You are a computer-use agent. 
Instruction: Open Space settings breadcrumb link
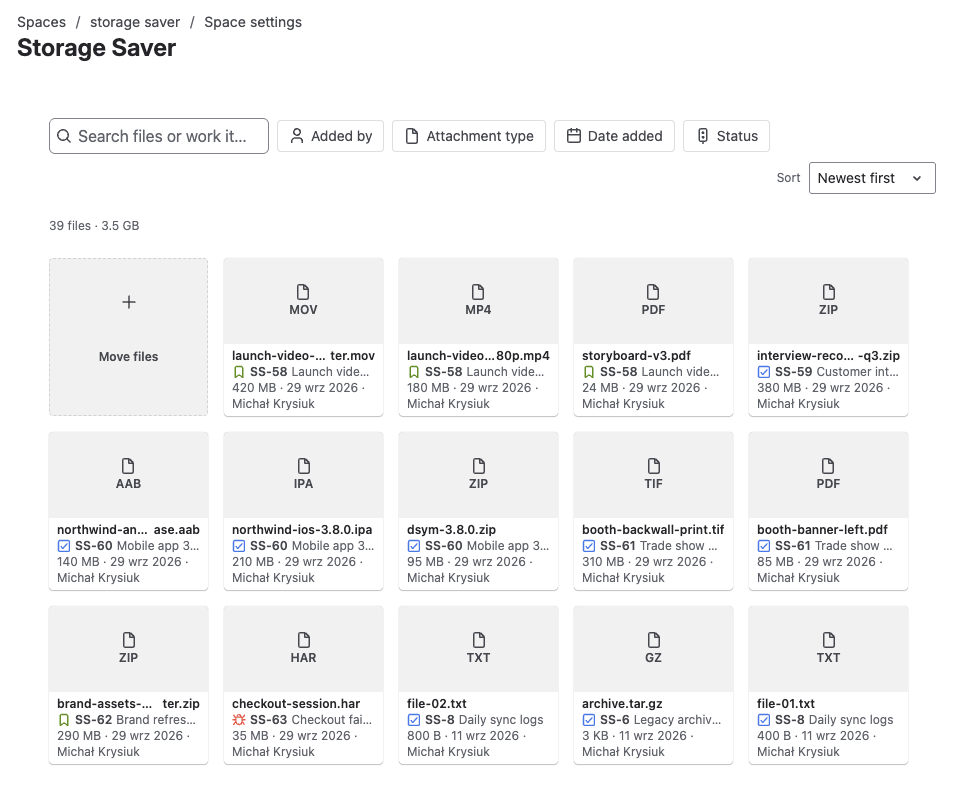click(253, 22)
